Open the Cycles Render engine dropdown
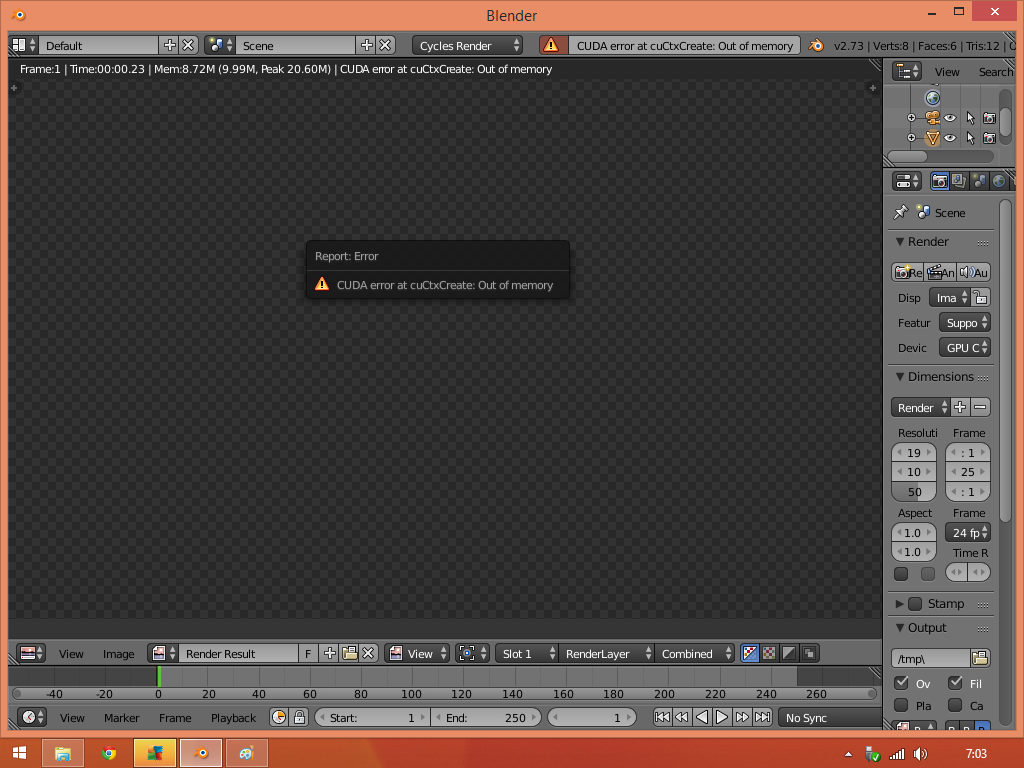The height and width of the screenshot is (768, 1024). click(x=468, y=45)
